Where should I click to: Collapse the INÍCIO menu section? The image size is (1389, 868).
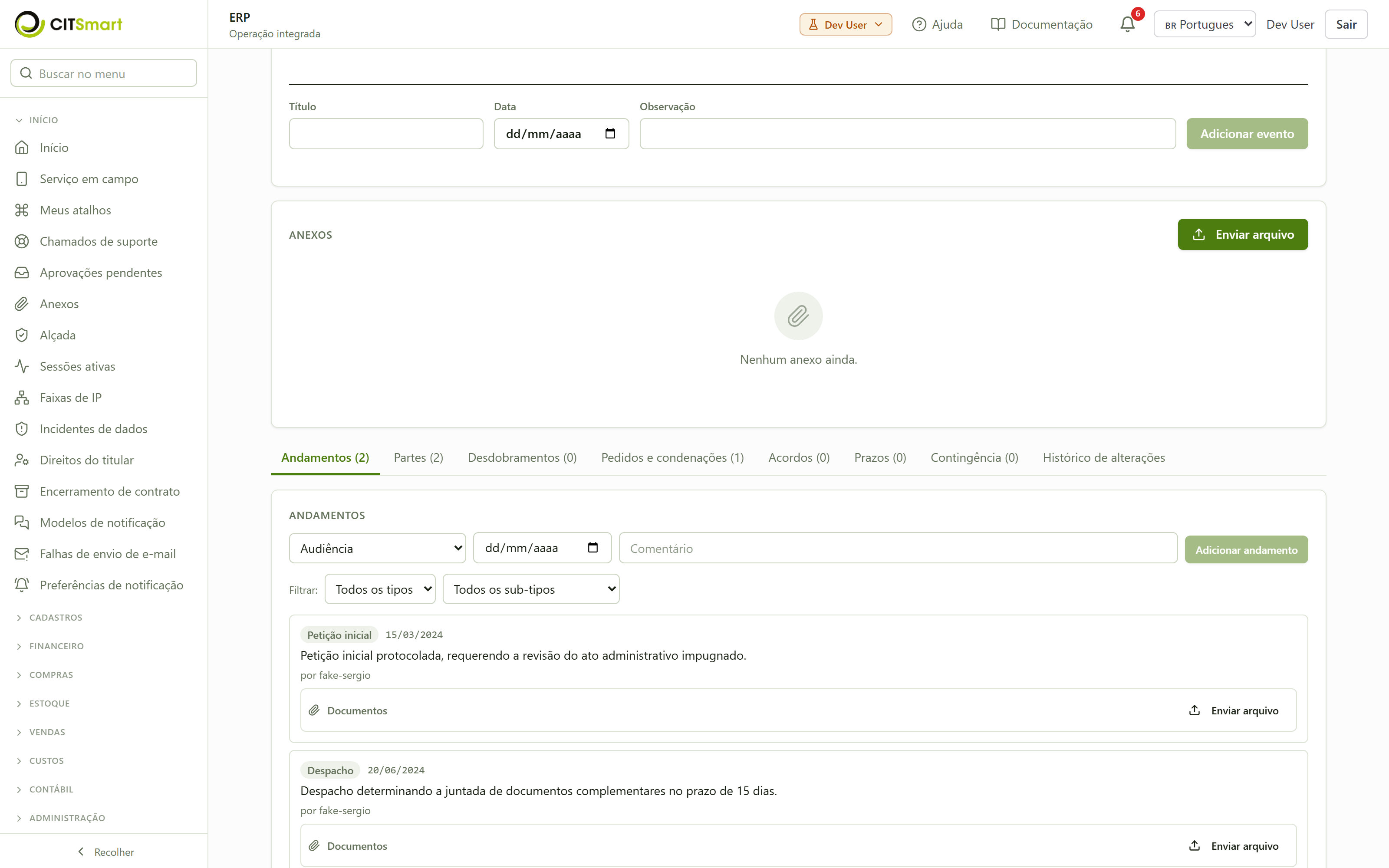(37, 120)
